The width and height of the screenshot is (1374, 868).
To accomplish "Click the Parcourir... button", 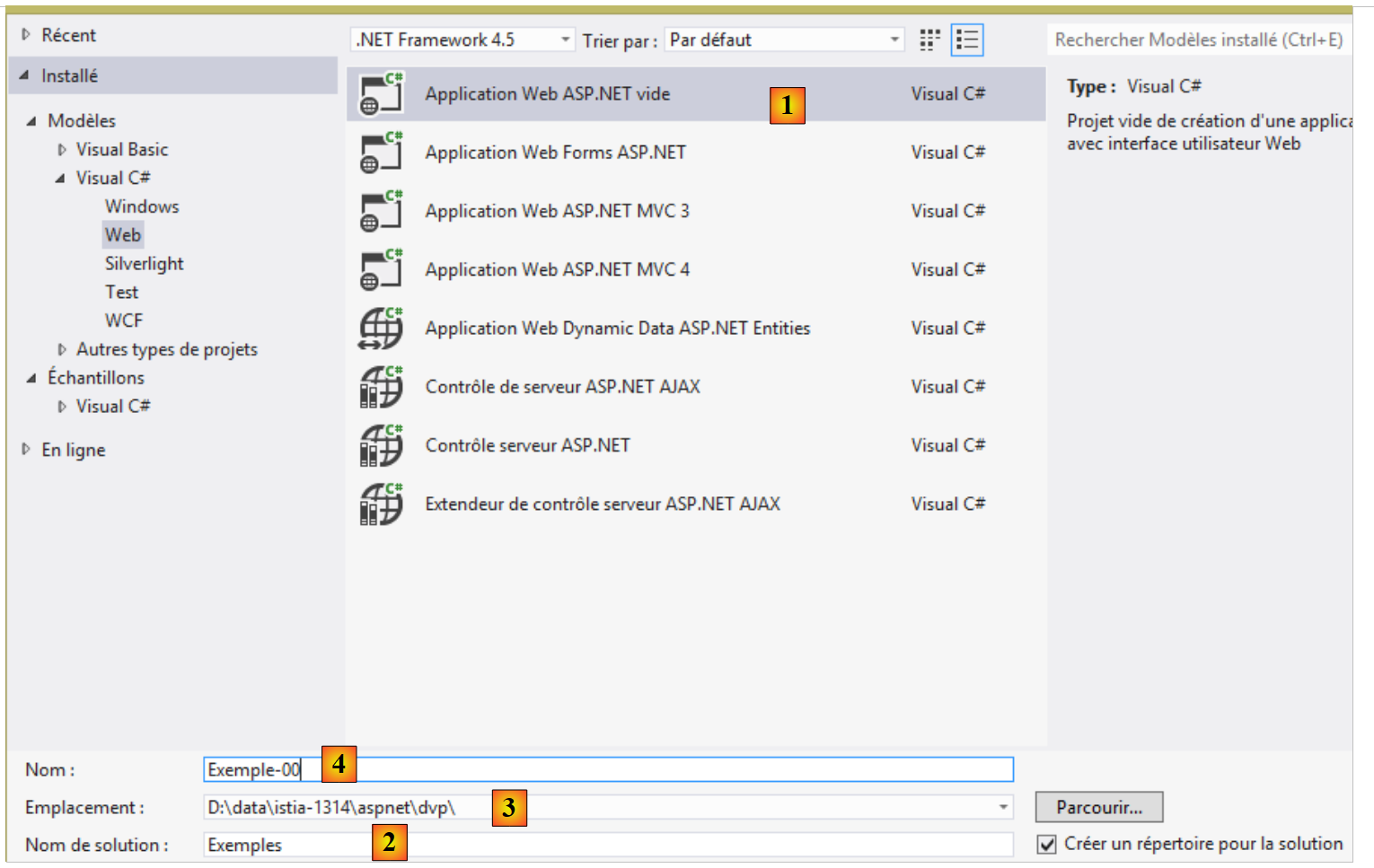I will click(1098, 807).
